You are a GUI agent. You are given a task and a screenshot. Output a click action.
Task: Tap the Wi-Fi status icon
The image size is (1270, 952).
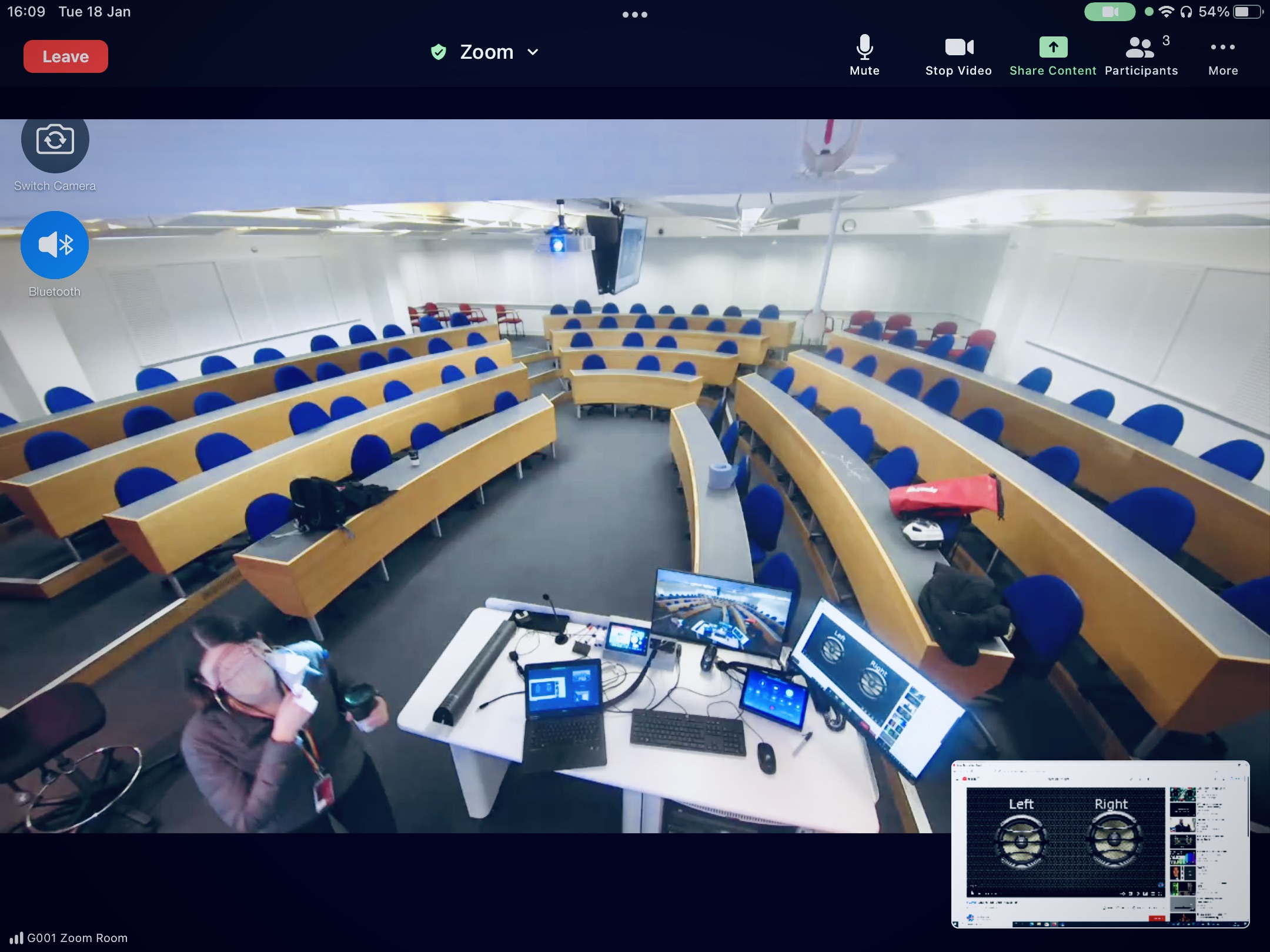(1167, 12)
